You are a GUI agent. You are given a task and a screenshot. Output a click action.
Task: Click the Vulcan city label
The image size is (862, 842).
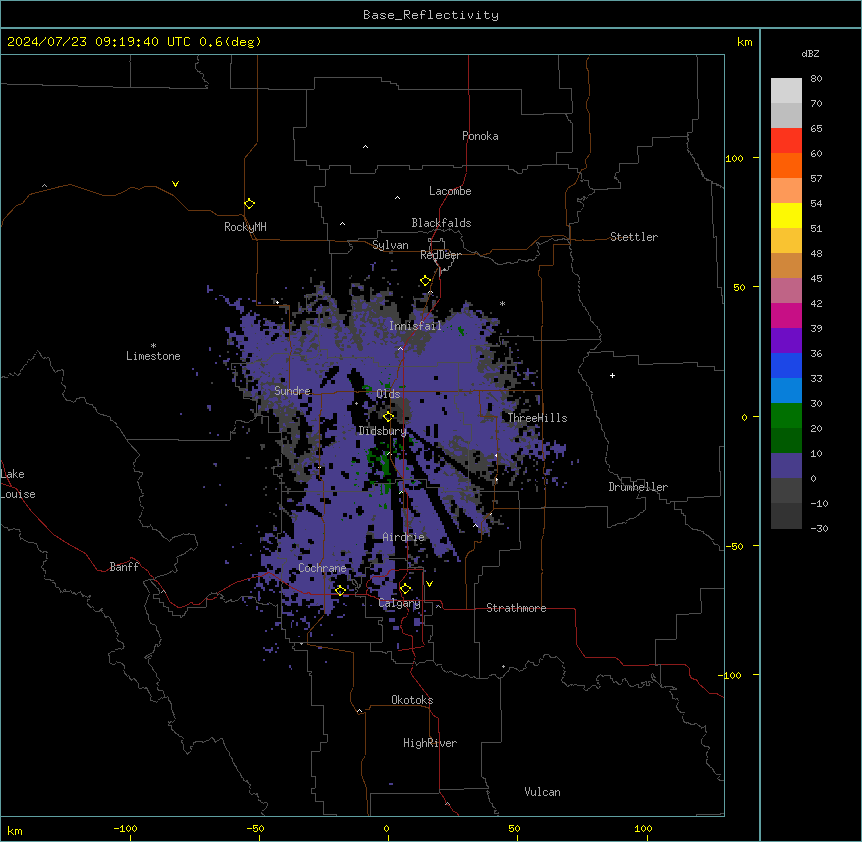pos(542,792)
